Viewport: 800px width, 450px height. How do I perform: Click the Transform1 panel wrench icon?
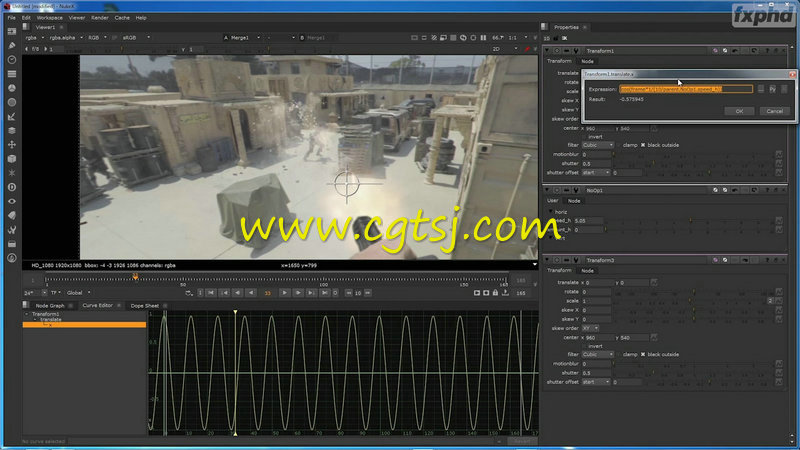[x=576, y=51]
